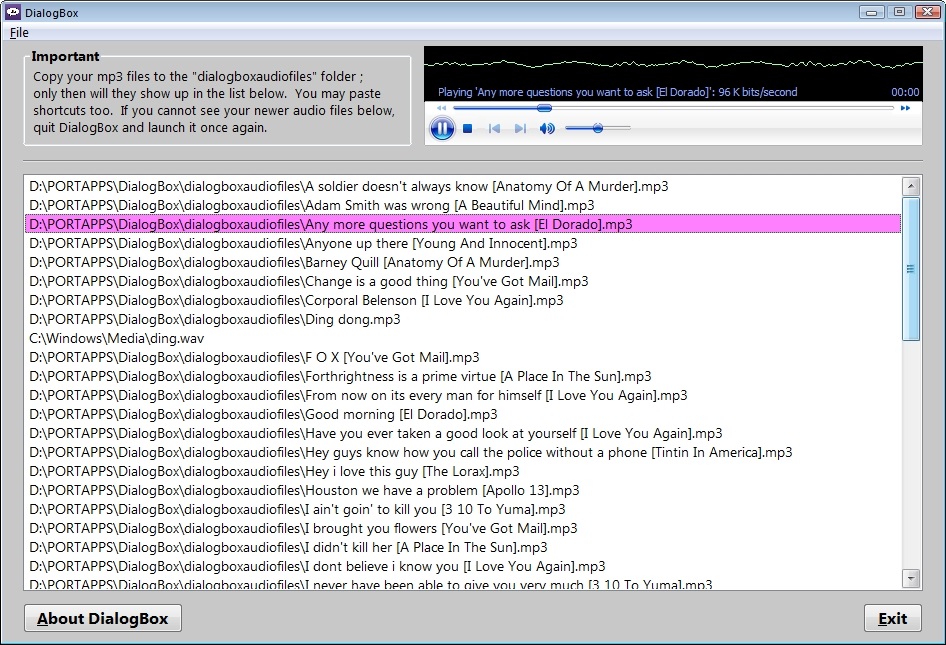Open About DialogBox
This screenshot has width=946, height=645.
[x=103, y=618]
